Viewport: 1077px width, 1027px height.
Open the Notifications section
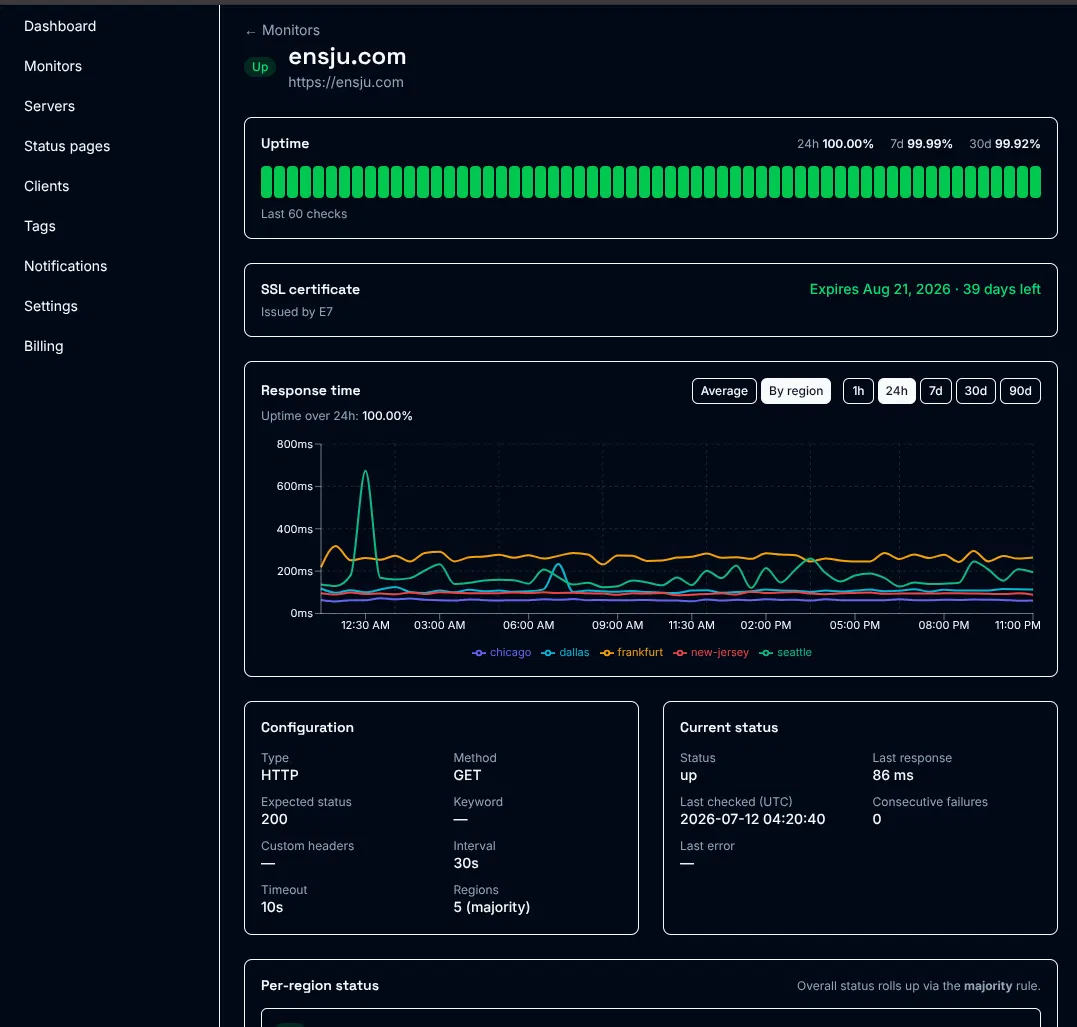(x=65, y=266)
